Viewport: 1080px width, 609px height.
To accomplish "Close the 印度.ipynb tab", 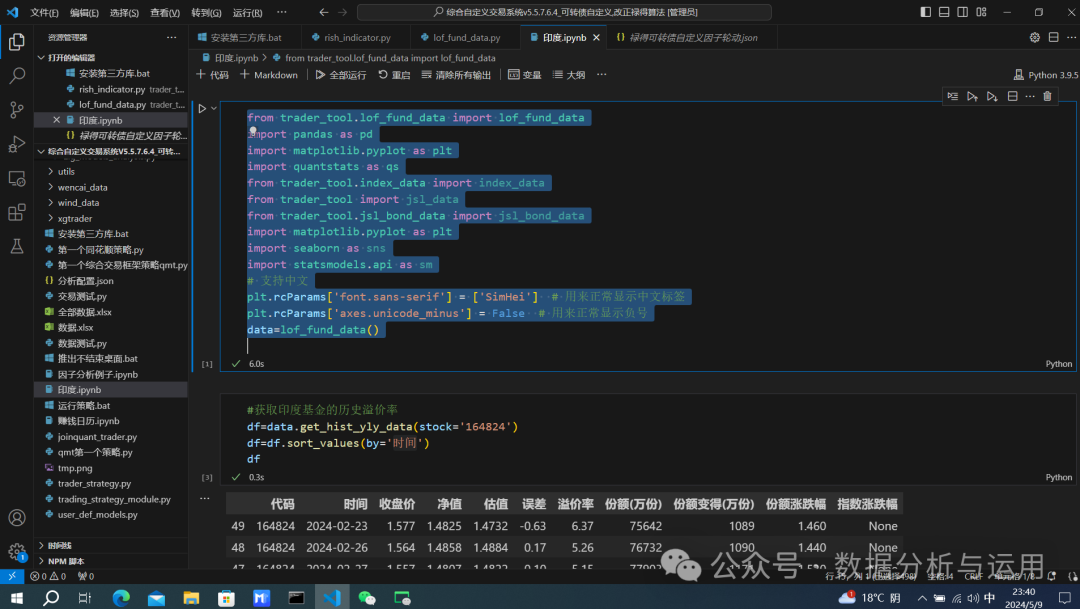I will pyautogui.click(x=596, y=37).
